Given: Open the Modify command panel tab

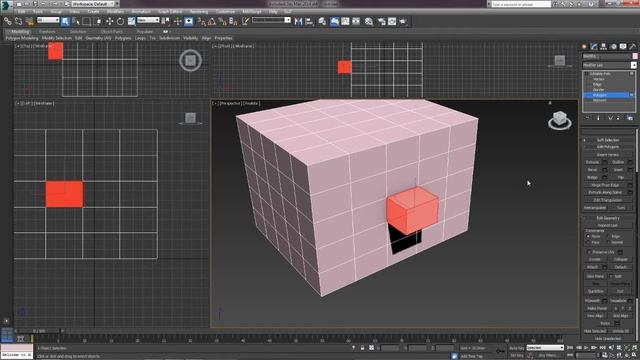Looking at the screenshot, I should point(594,47).
